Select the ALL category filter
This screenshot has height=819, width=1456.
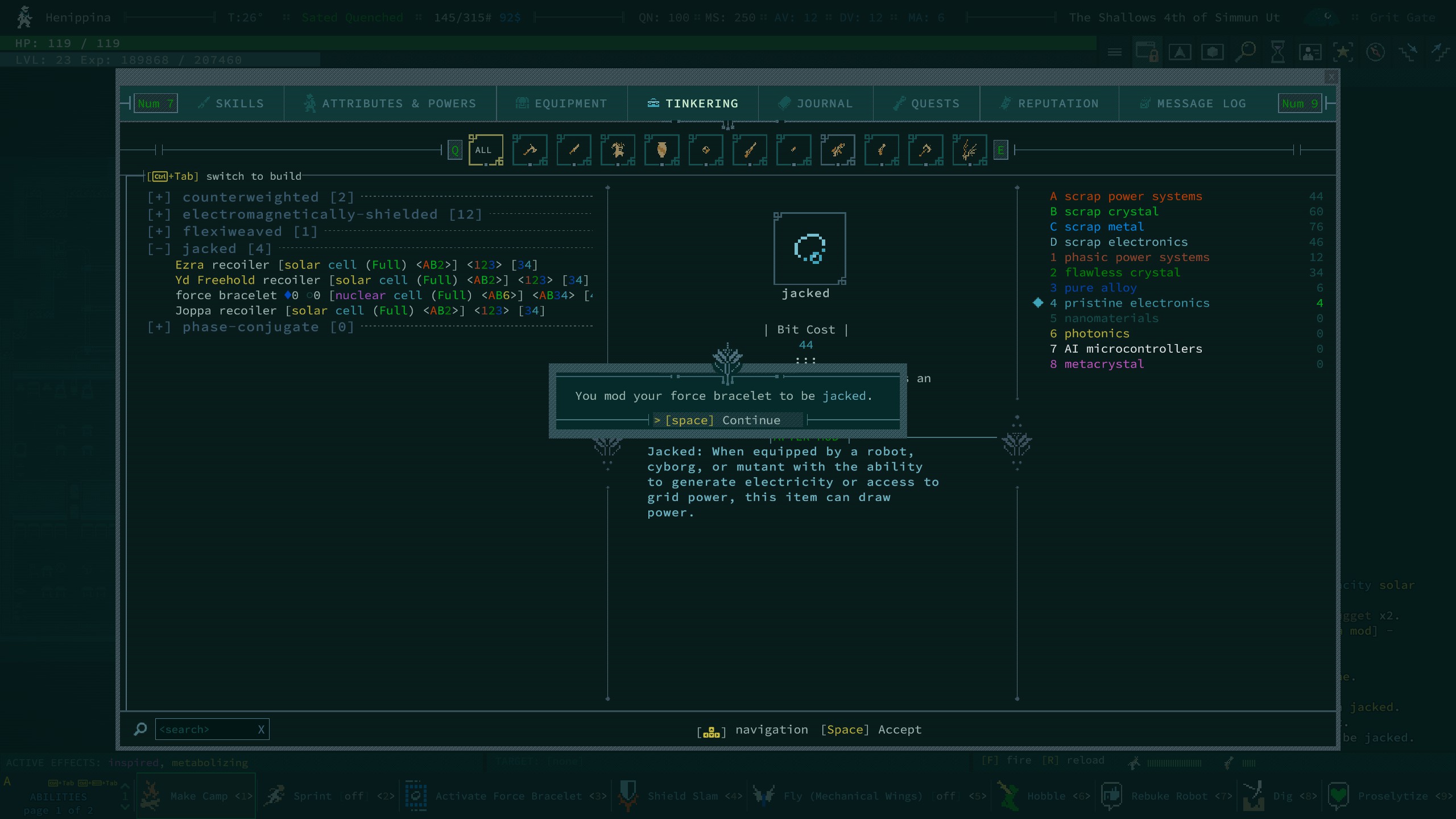click(x=485, y=150)
